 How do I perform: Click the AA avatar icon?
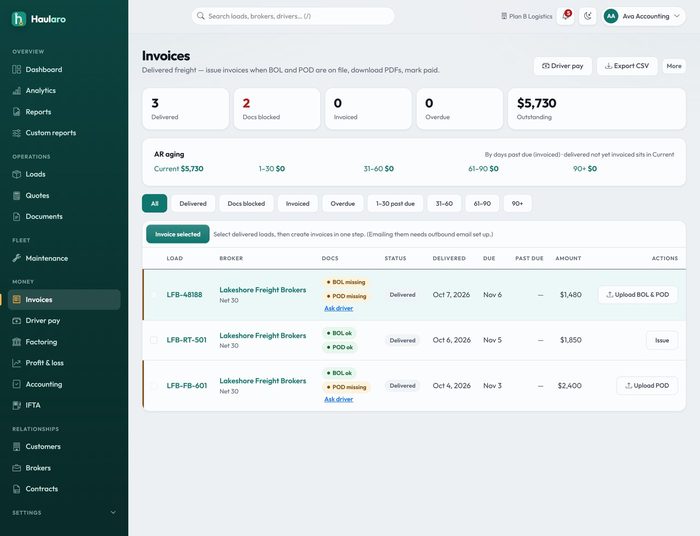point(611,16)
